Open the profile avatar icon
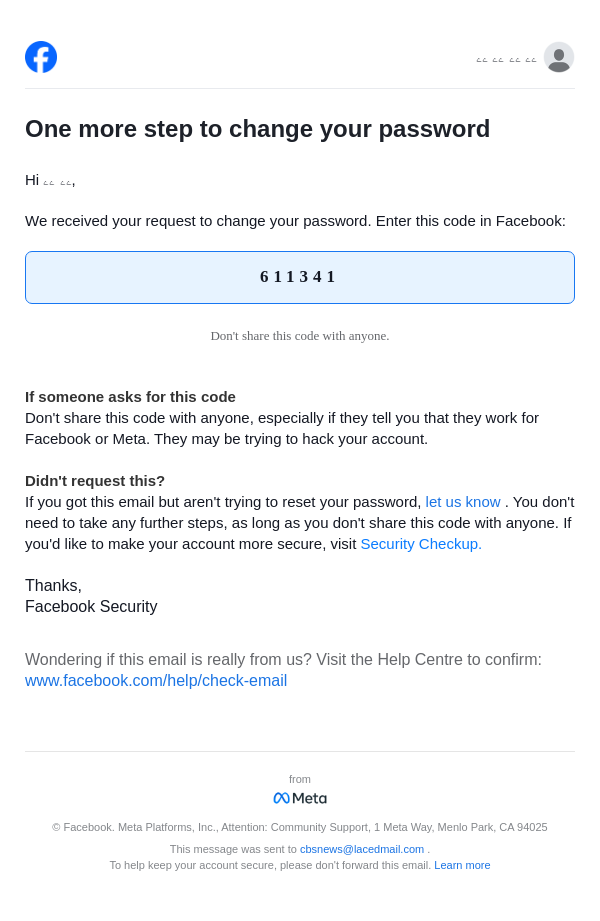This screenshot has width=600, height=921. click(x=558, y=57)
